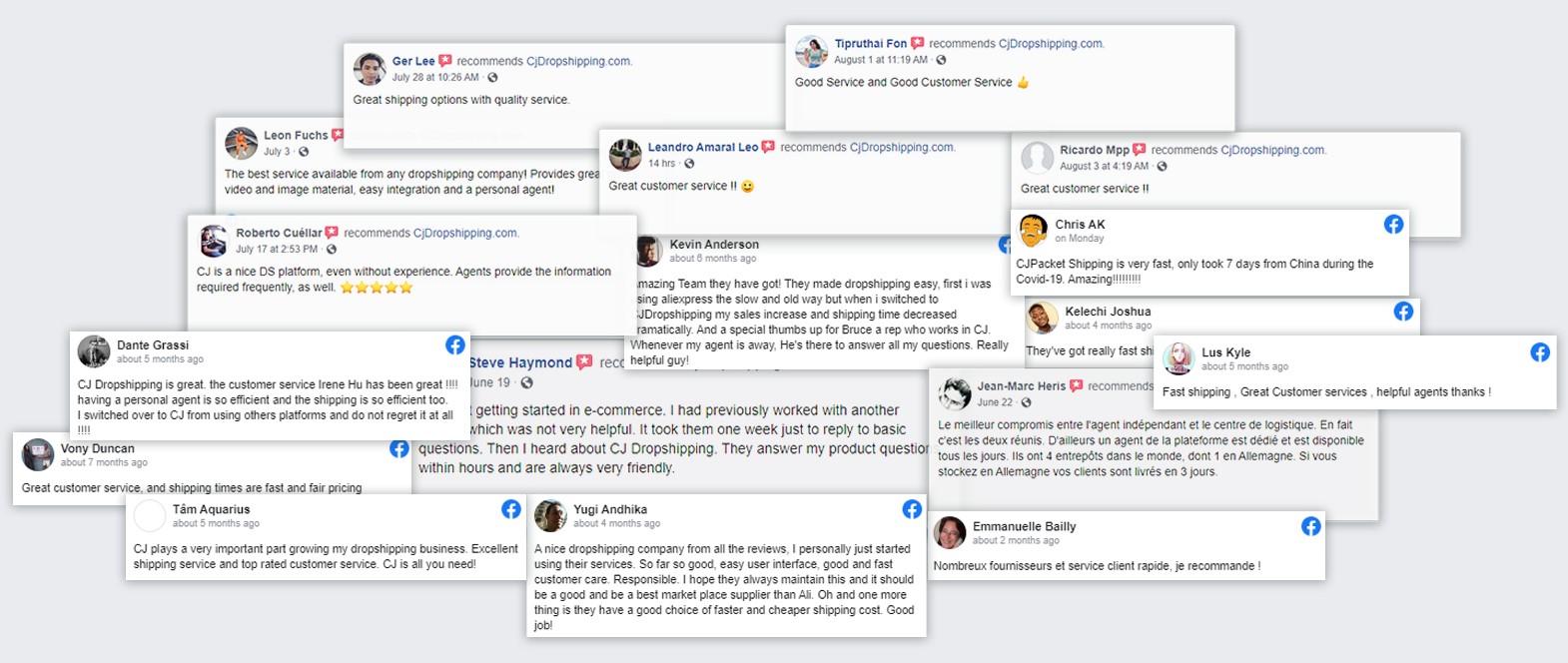Click recommend badge beside Ger Lee
The height and width of the screenshot is (663, 1568).
[445, 61]
